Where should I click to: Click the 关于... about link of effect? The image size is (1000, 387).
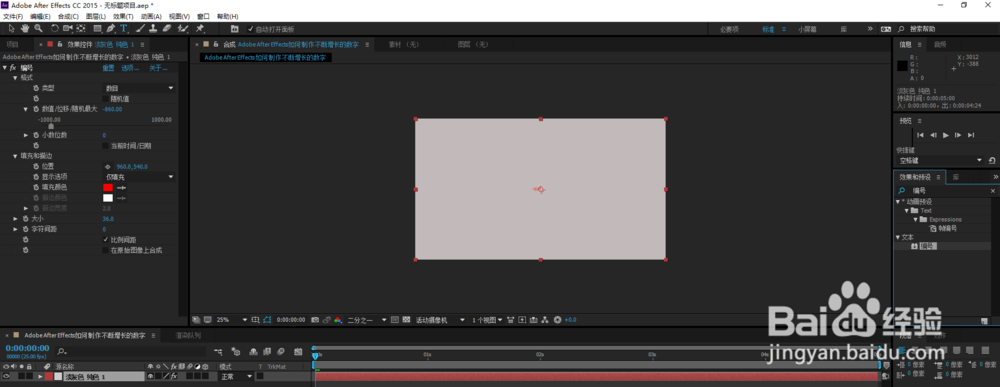tap(158, 68)
